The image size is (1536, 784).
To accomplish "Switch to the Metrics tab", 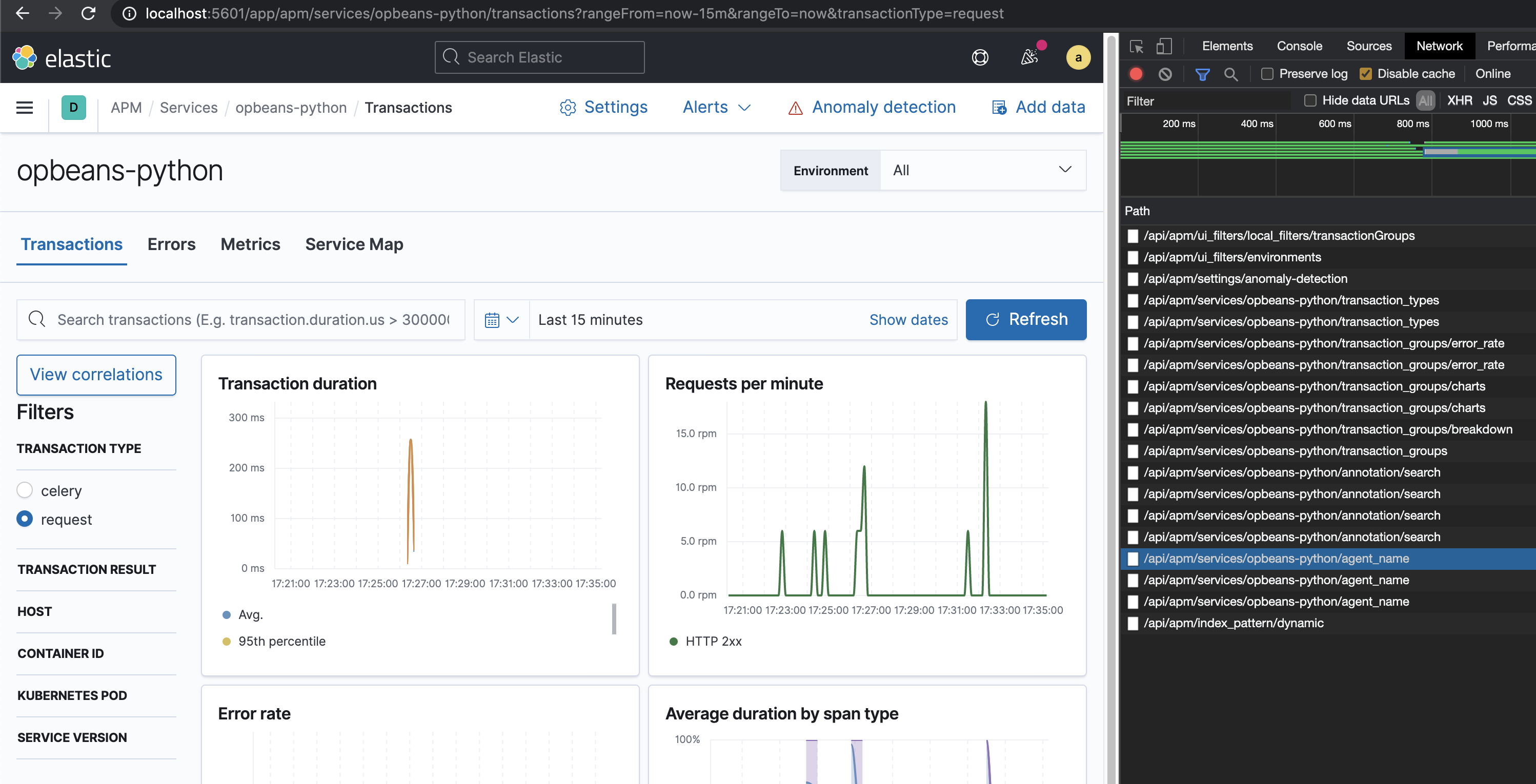I will click(x=250, y=244).
